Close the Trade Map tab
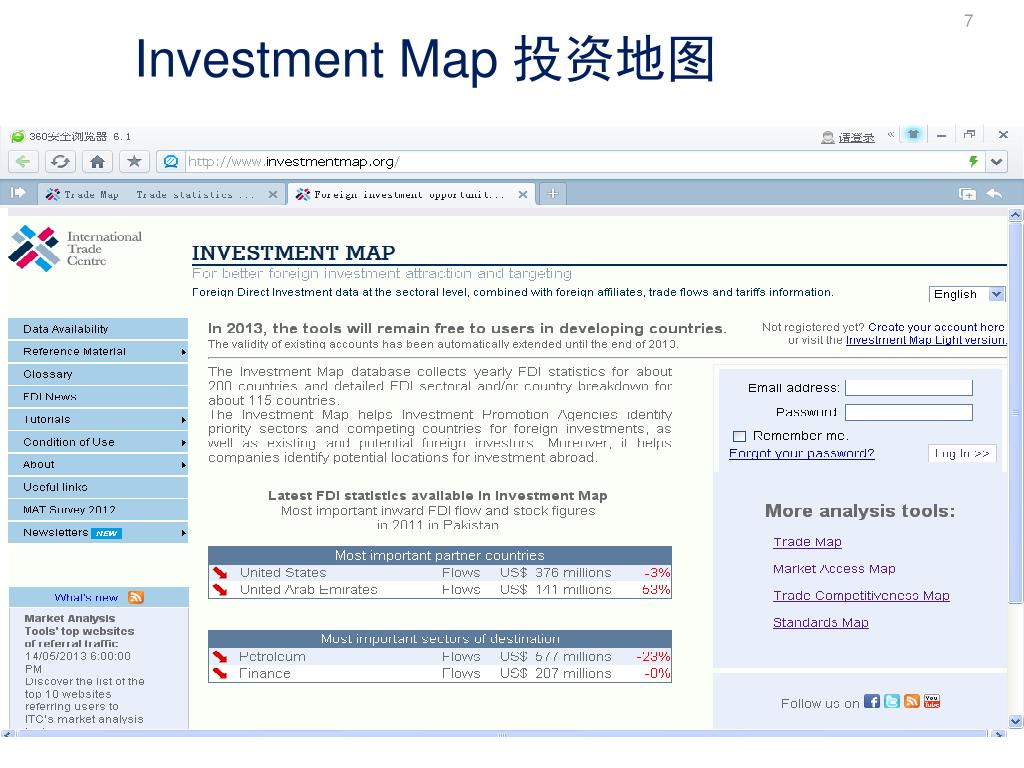This screenshot has width=1024, height=768. click(x=273, y=195)
